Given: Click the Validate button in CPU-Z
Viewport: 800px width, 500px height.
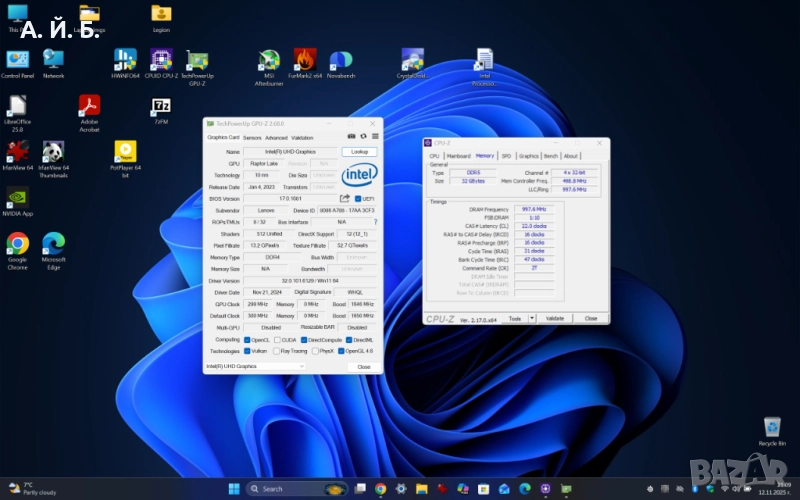Looking at the screenshot, I should [555, 318].
